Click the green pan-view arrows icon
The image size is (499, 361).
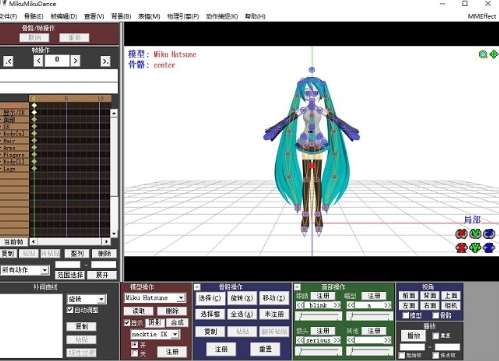pos(494,54)
